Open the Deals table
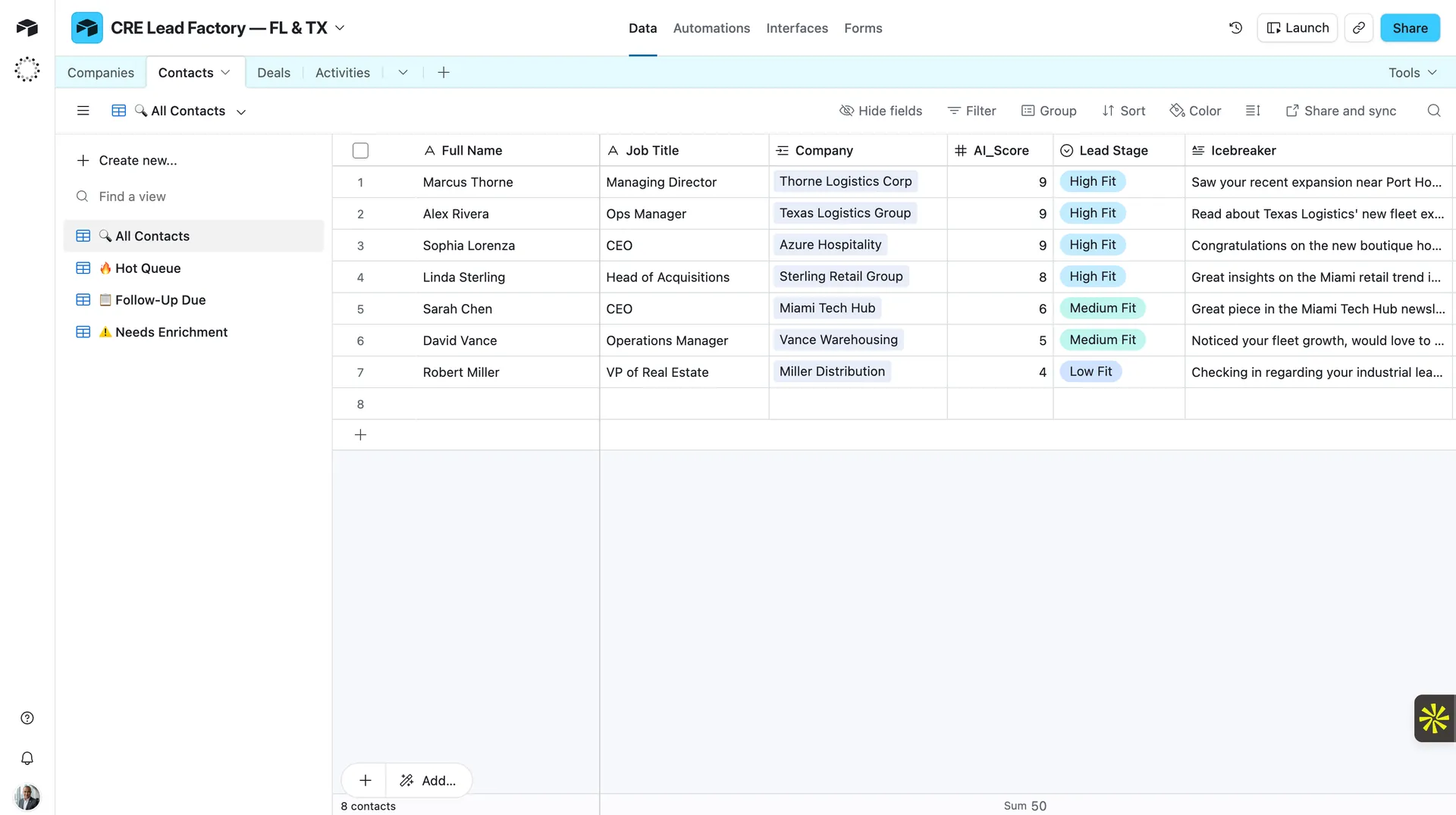The width and height of the screenshot is (1456, 815). click(x=273, y=72)
